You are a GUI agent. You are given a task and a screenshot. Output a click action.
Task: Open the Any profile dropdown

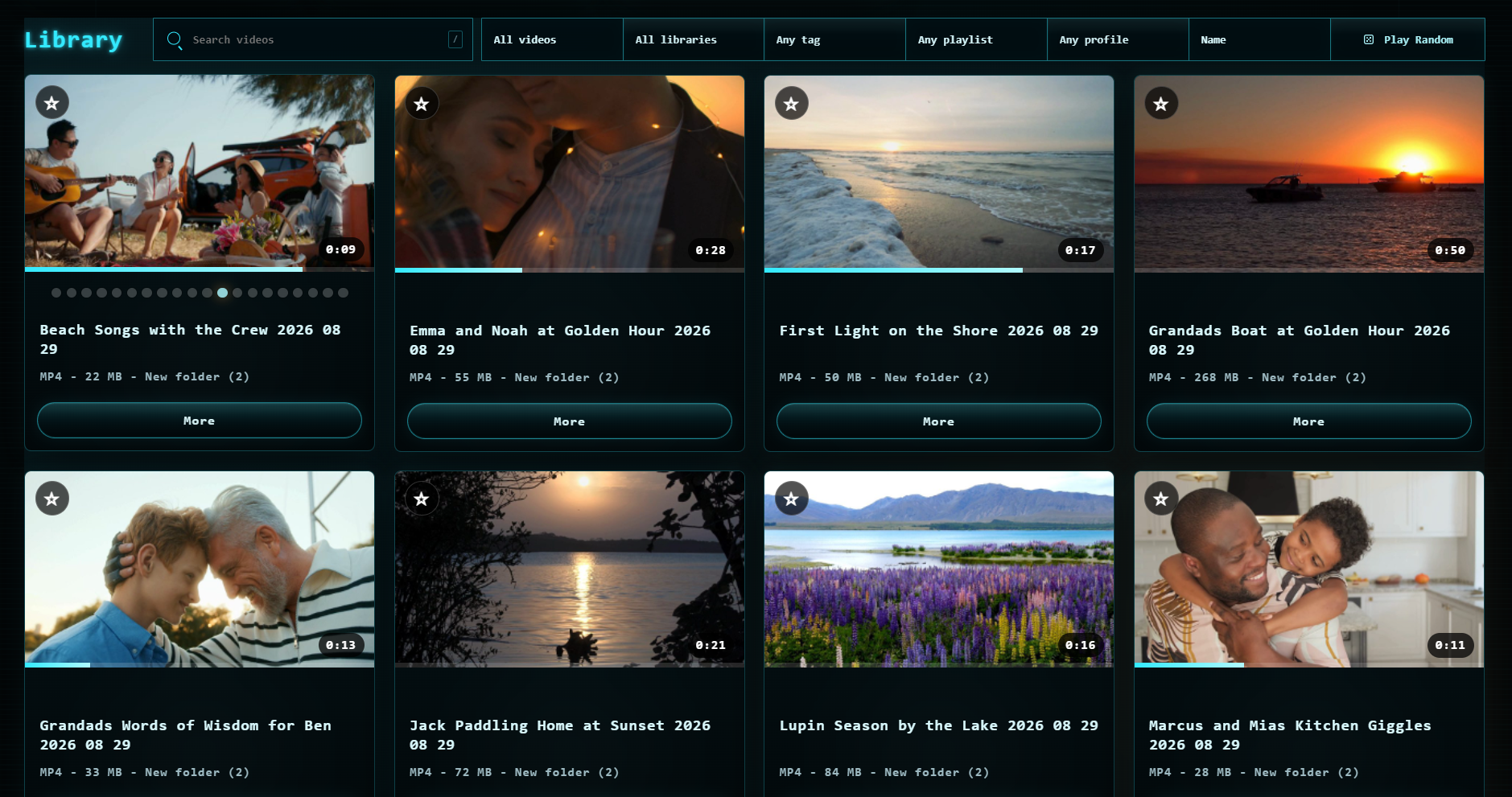[1119, 39]
